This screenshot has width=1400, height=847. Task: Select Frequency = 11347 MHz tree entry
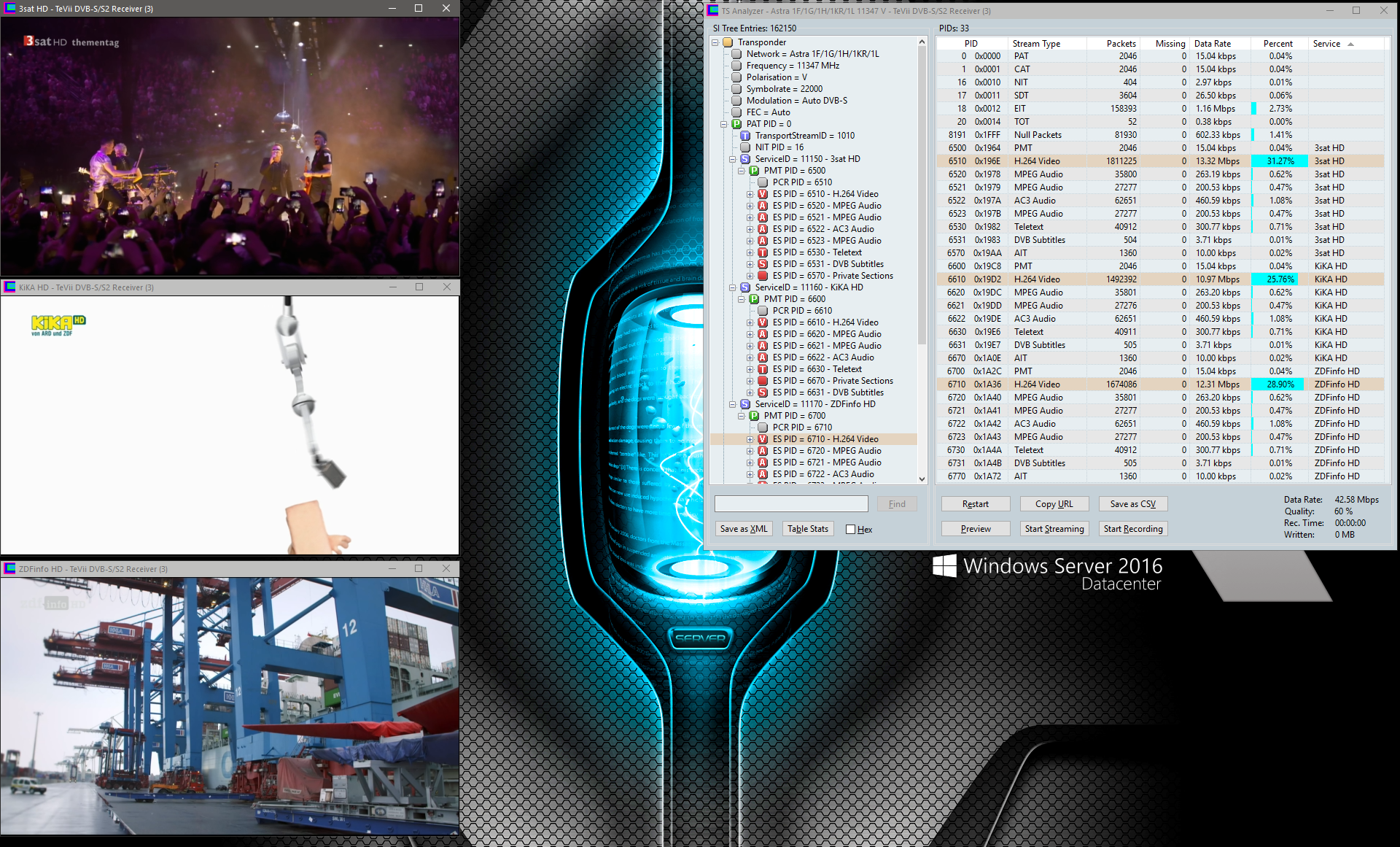(x=793, y=66)
